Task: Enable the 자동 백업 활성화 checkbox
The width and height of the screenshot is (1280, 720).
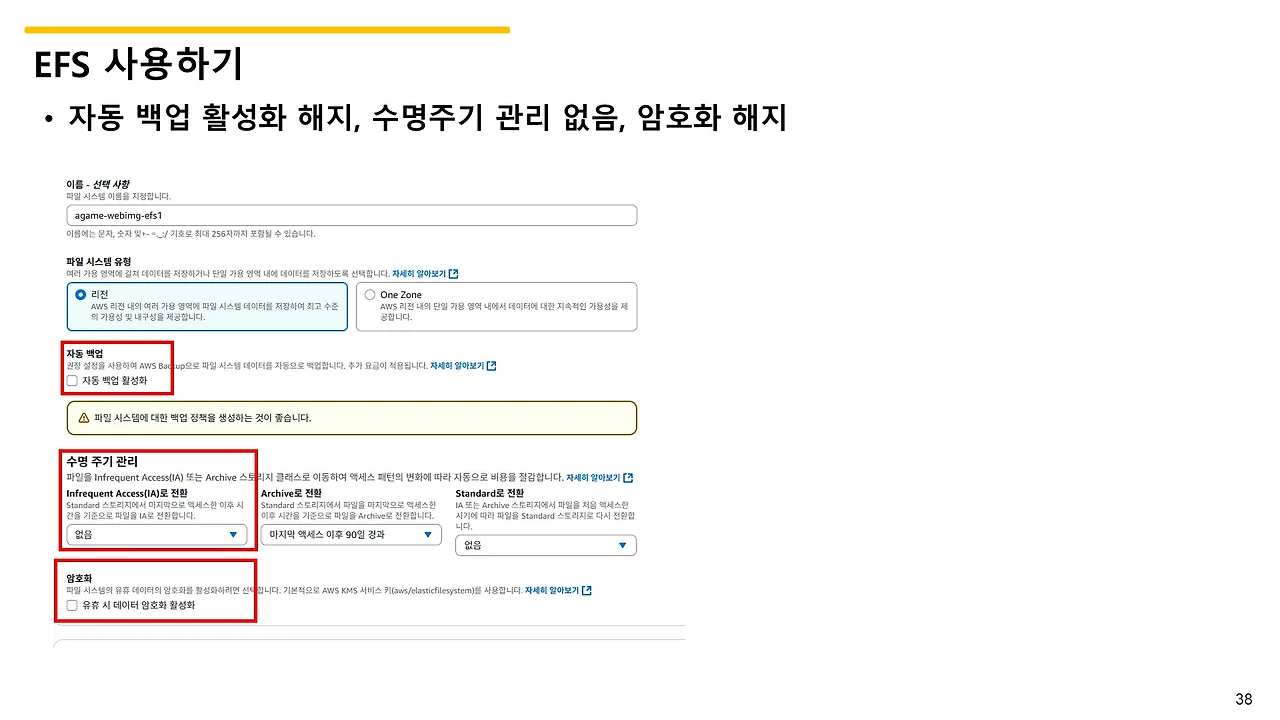Action: (x=71, y=379)
